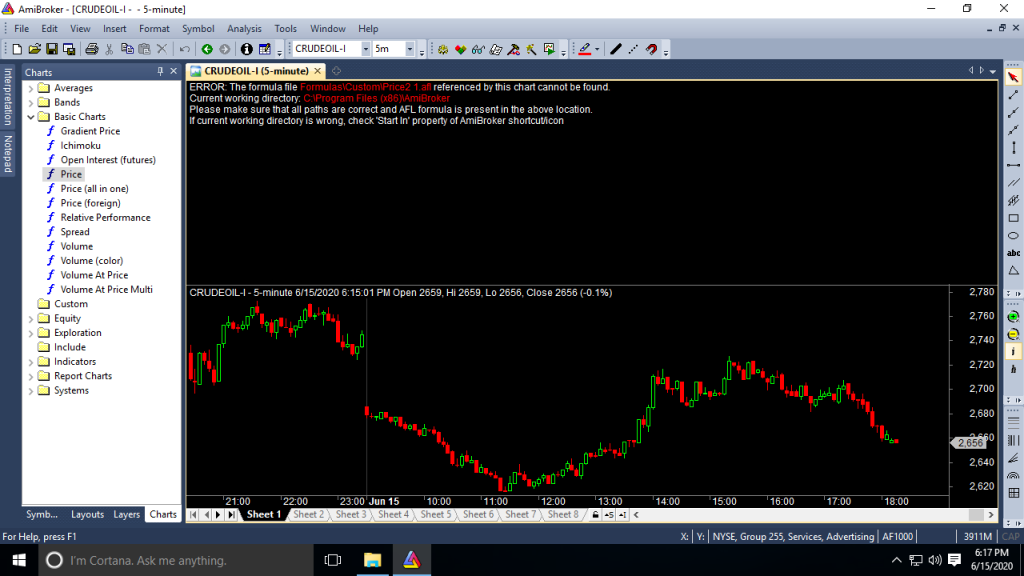Select the Custom folder
Viewport: 1024px width, 576px height.
[71, 304]
